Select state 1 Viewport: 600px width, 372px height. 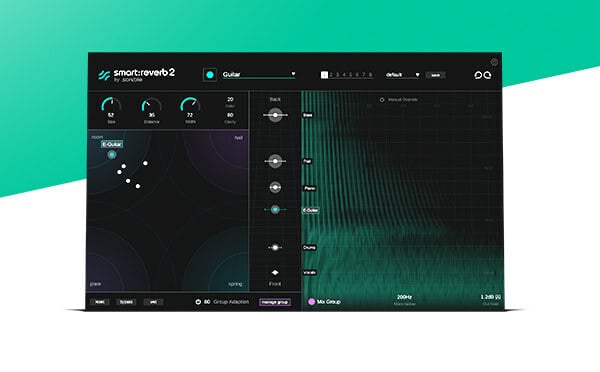click(324, 75)
